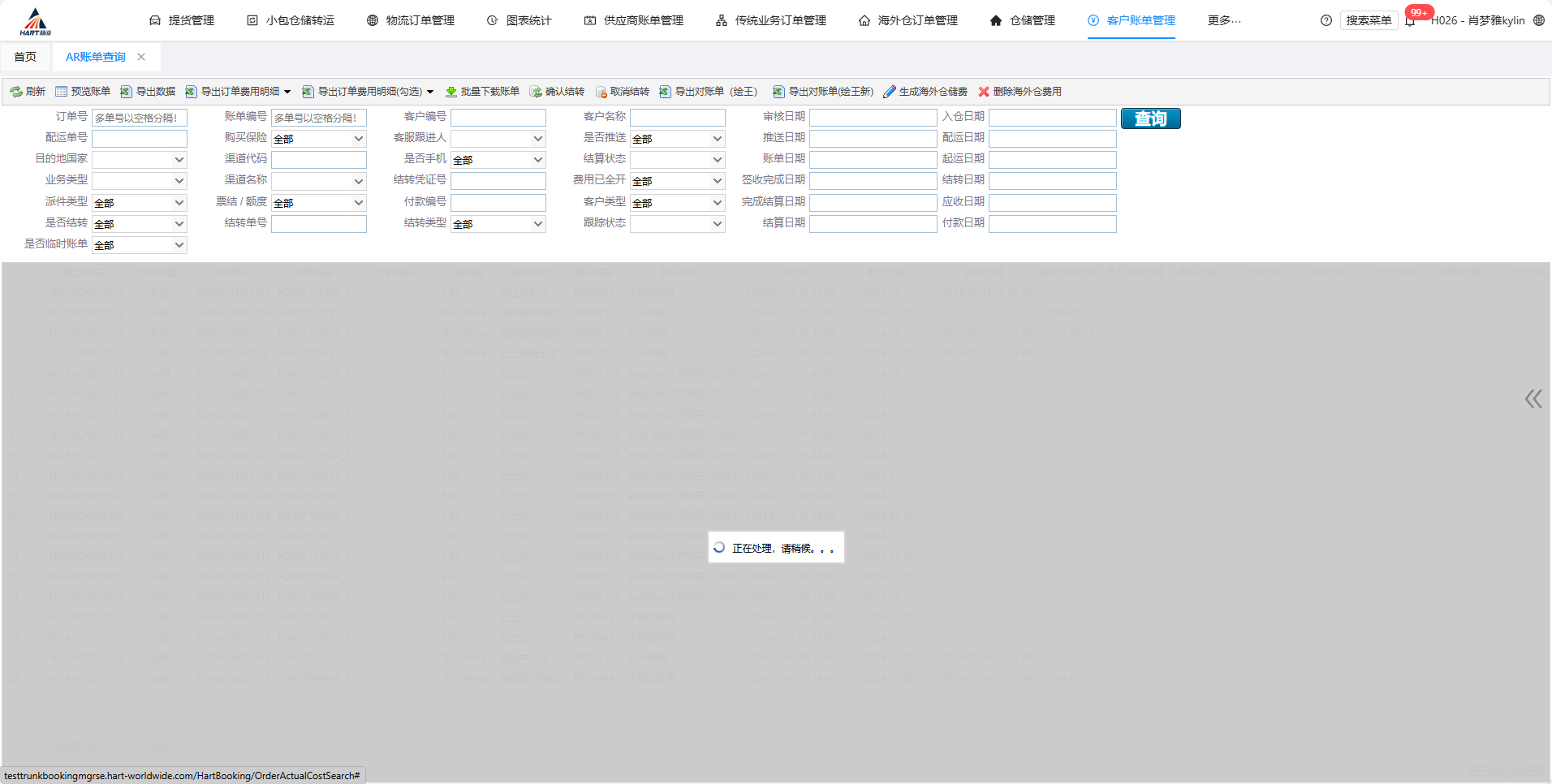The width and height of the screenshot is (1552, 784).
Task: Toggle the select-all checkbox in table header
Action: (x=35, y=273)
